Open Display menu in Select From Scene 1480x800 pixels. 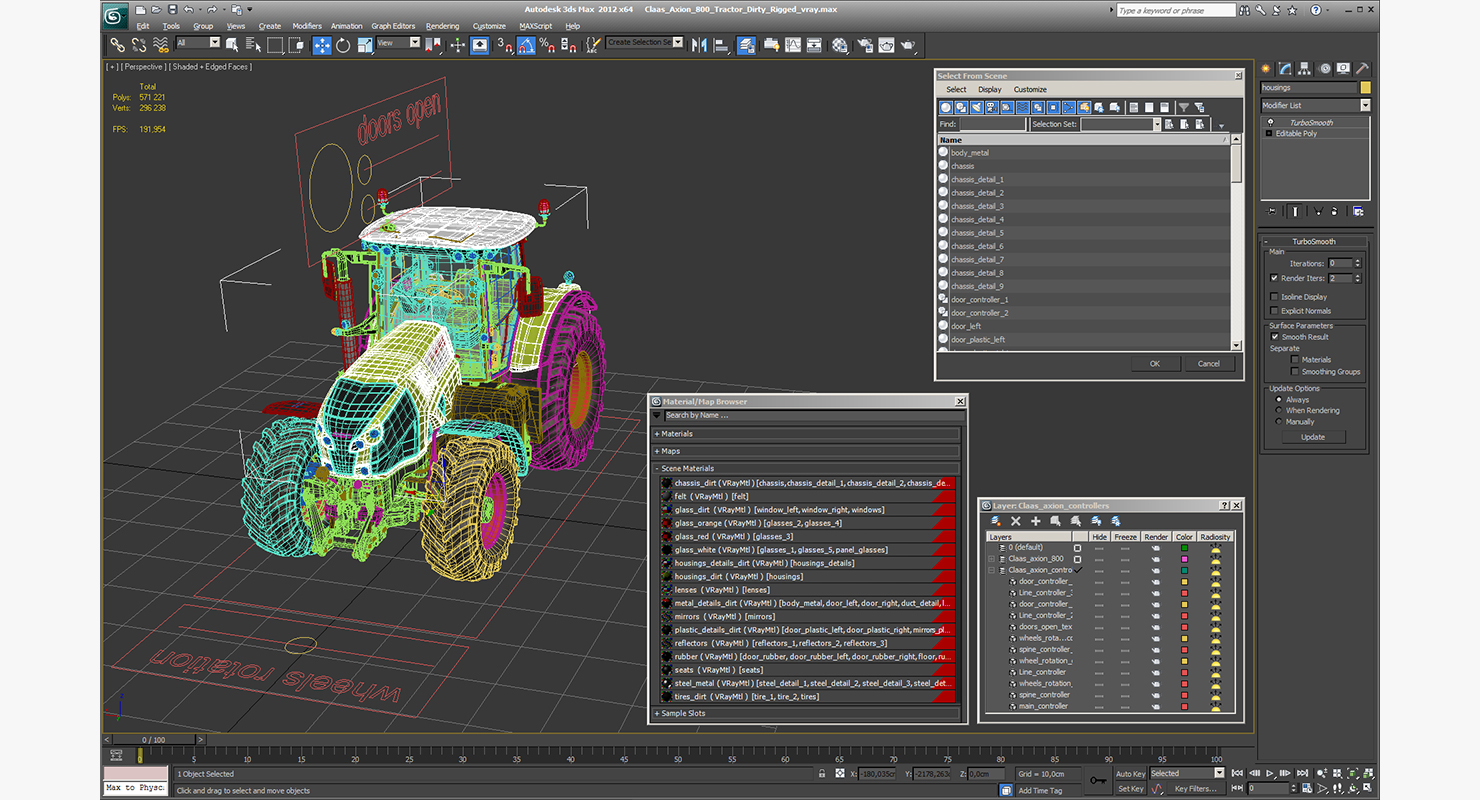(990, 90)
